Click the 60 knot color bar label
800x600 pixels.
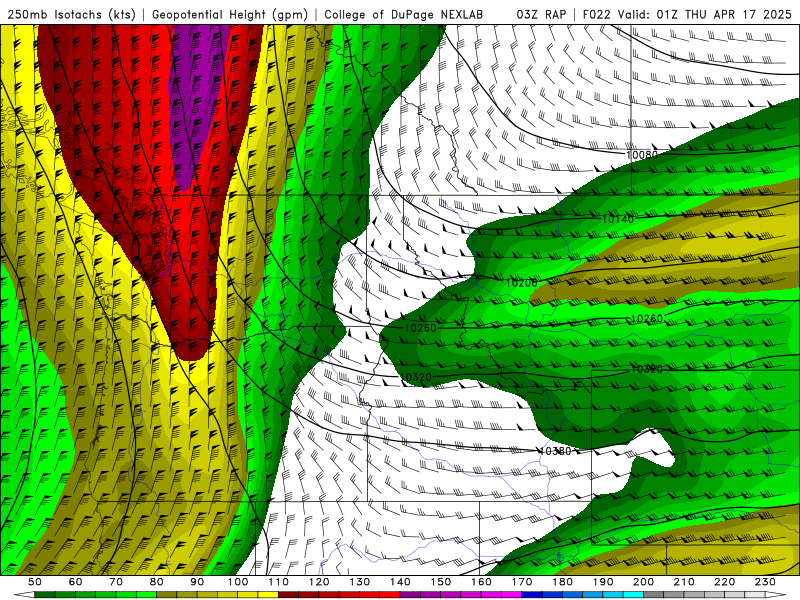pyautogui.click(x=76, y=582)
